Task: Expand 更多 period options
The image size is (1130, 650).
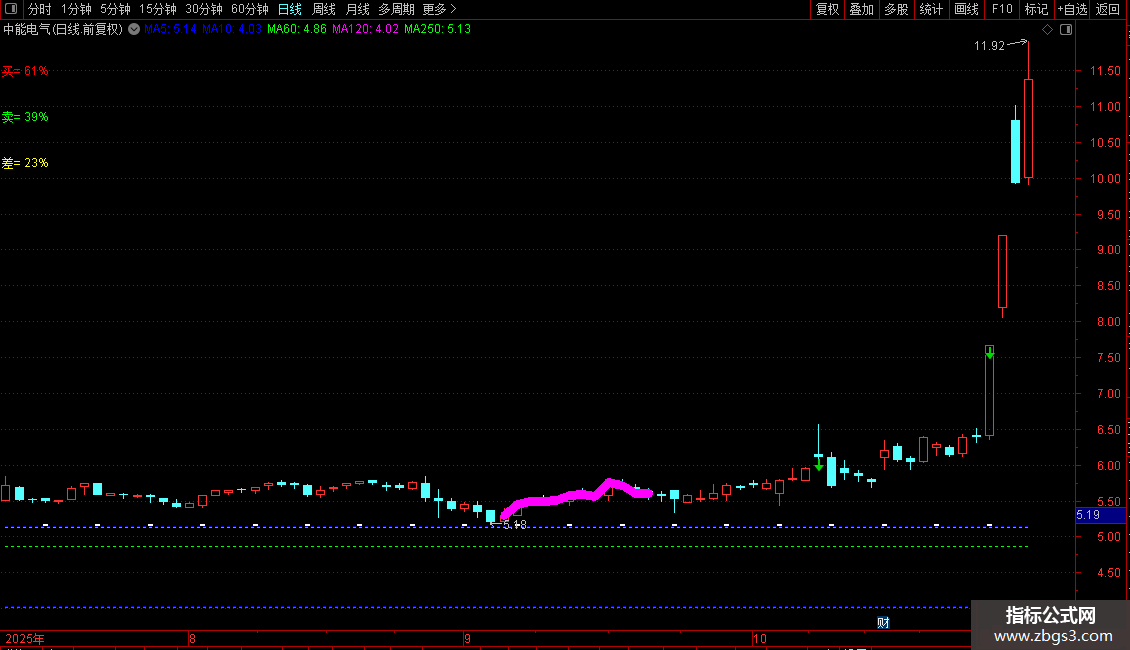Action: click(x=440, y=9)
